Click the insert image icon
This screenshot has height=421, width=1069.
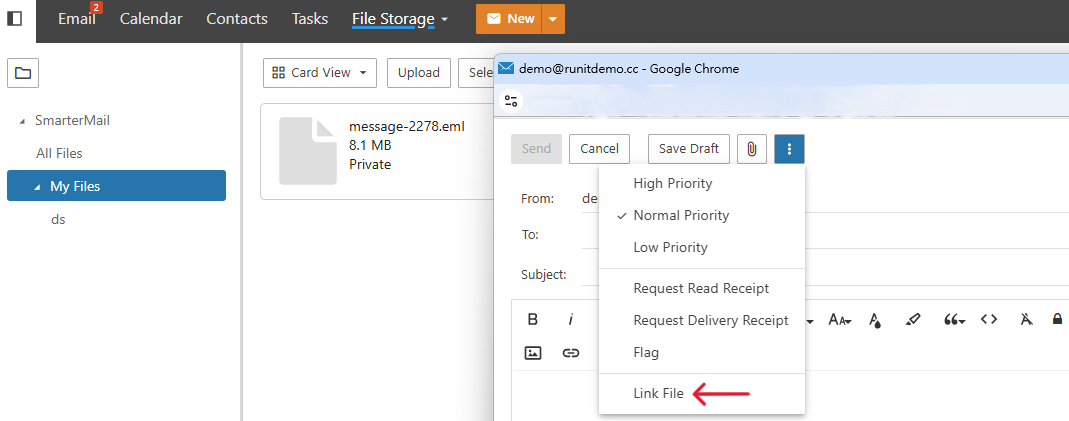[533, 353]
